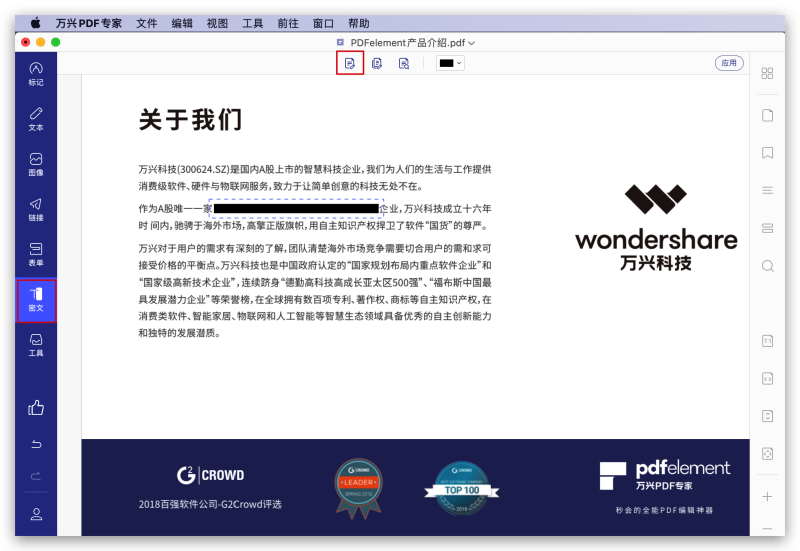Click the search and redact icon

[404, 63]
